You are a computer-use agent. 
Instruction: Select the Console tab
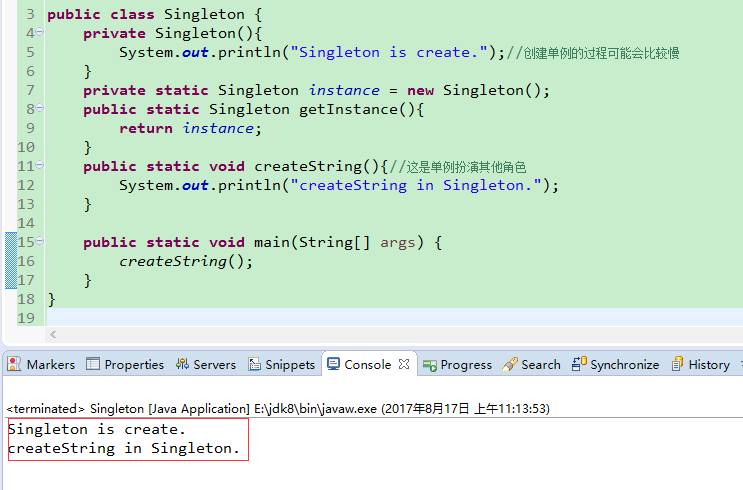368,364
